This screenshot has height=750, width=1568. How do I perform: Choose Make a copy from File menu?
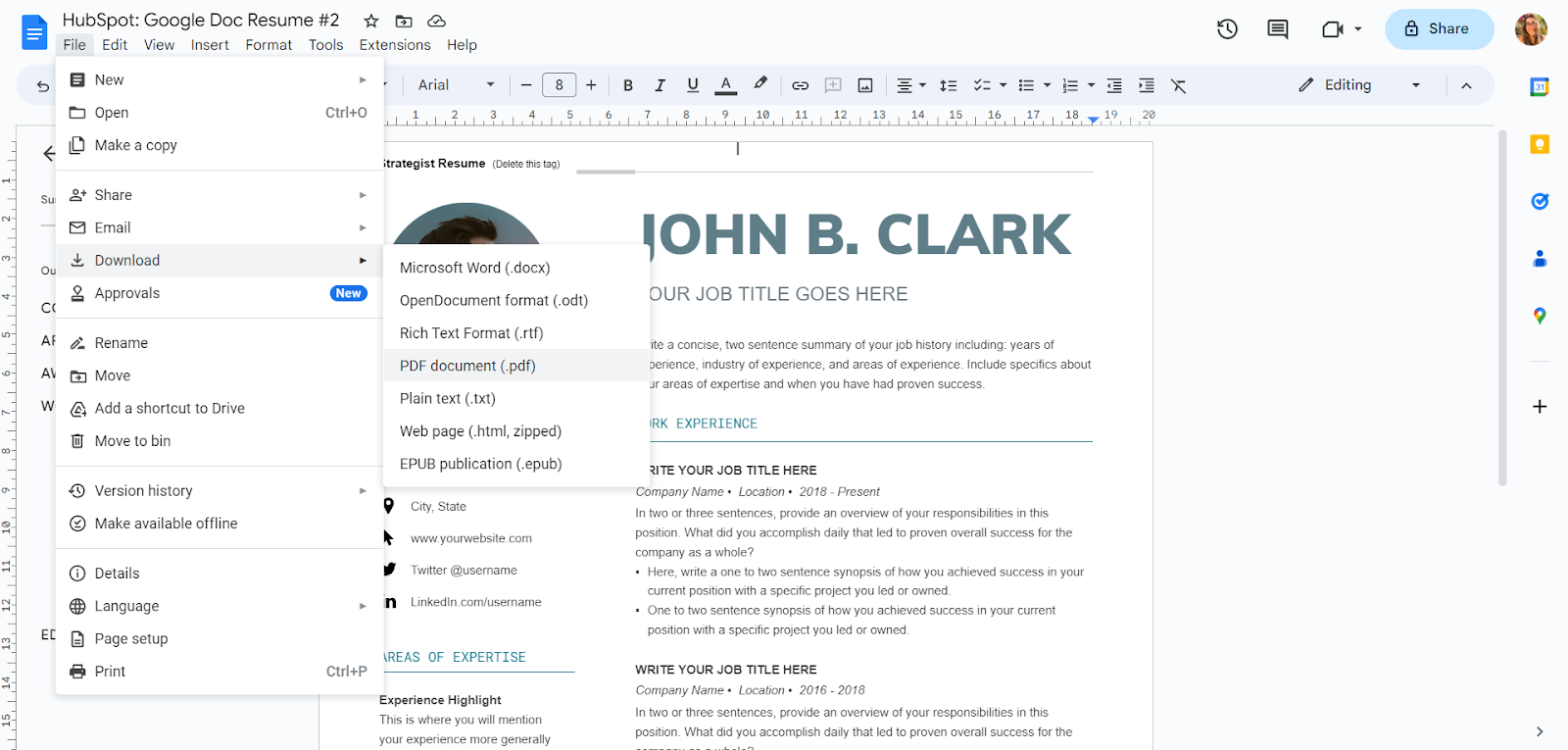coord(220,145)
